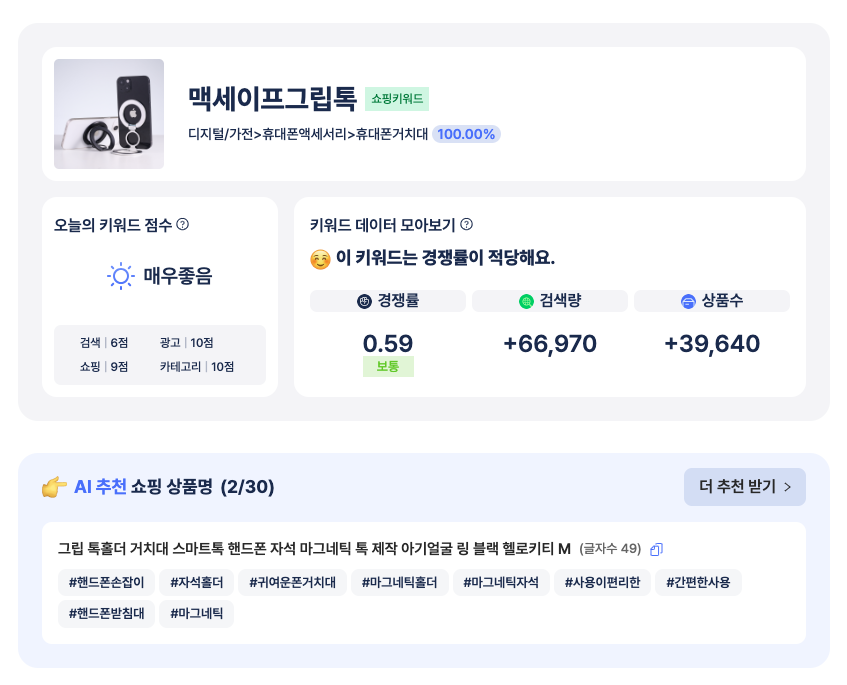
Task: Open the product image thumbnail
Action: pos(108,114)
